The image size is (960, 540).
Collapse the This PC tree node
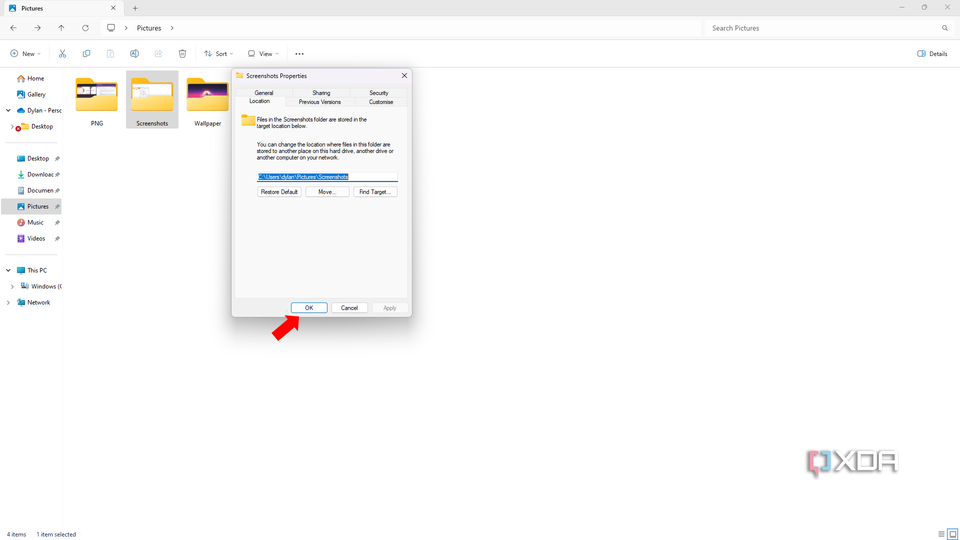pos(8,271)
